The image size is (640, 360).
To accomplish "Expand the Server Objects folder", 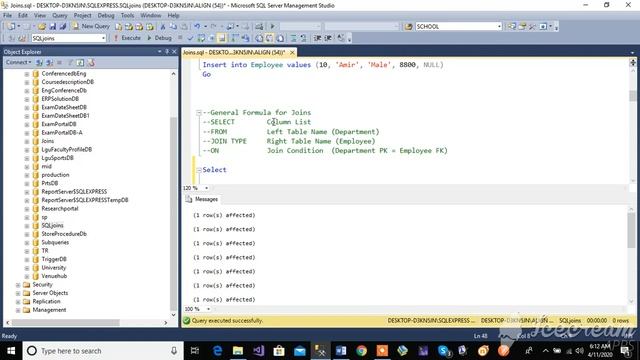I will pos(18,293).
